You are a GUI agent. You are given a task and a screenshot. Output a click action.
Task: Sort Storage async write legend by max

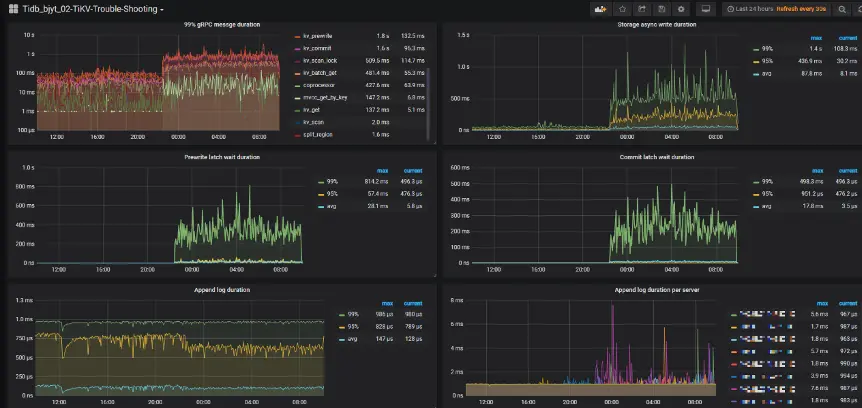click(x=816, y=38)
